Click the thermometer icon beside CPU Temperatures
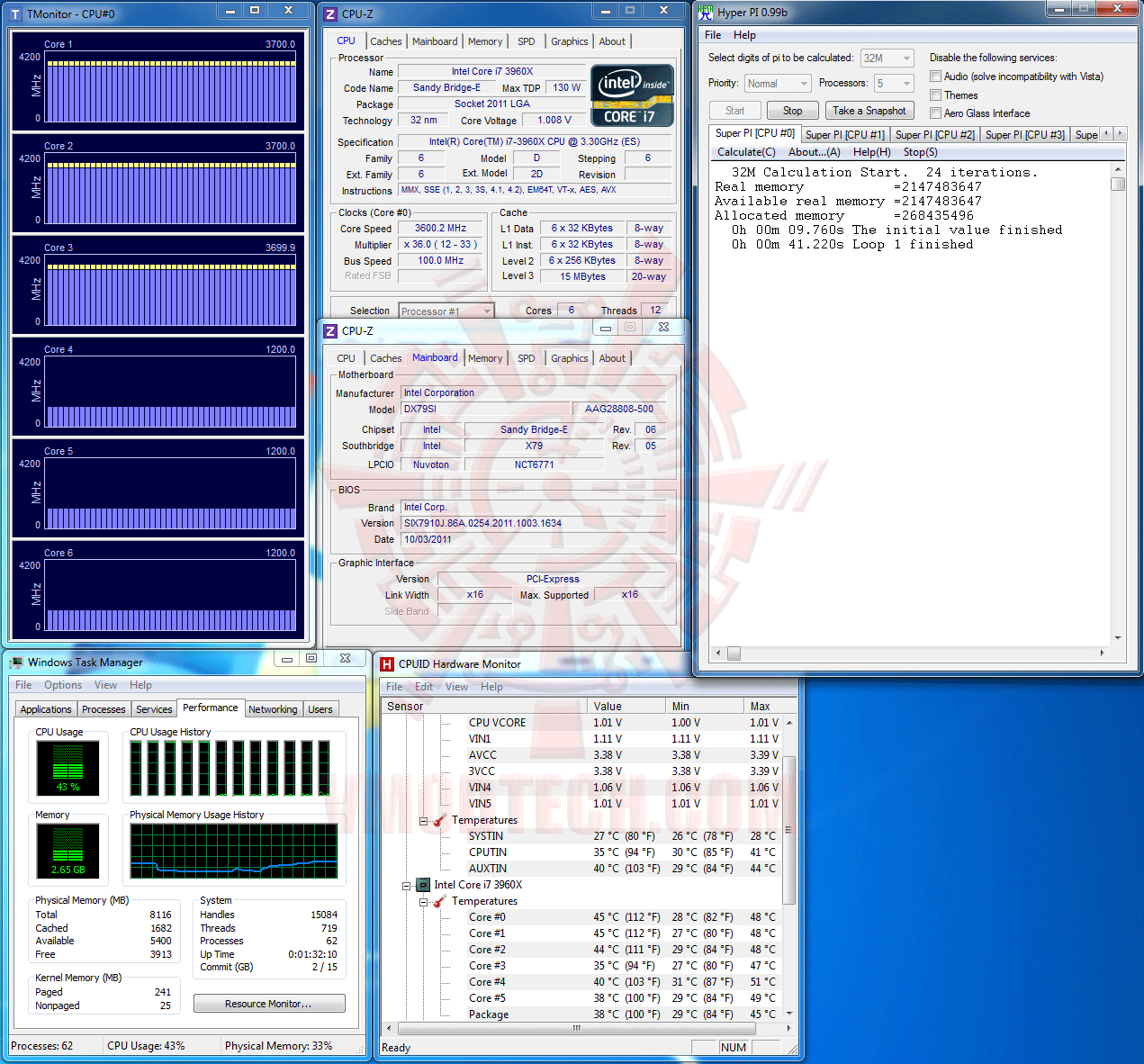This screenshot has height=1064, width=1144. click(440, 901)
